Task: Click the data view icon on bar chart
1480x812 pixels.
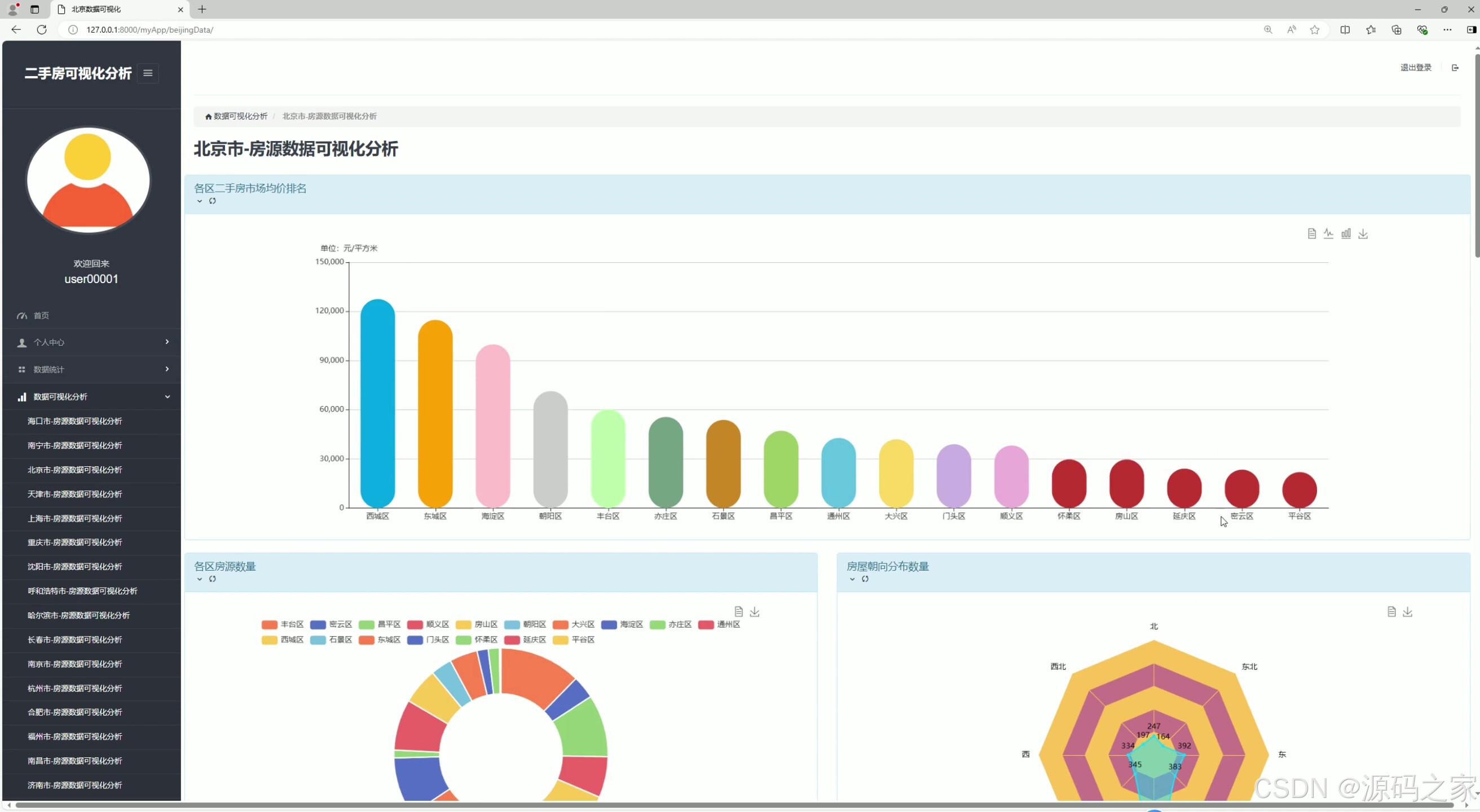Action: tap(1312, 233)
